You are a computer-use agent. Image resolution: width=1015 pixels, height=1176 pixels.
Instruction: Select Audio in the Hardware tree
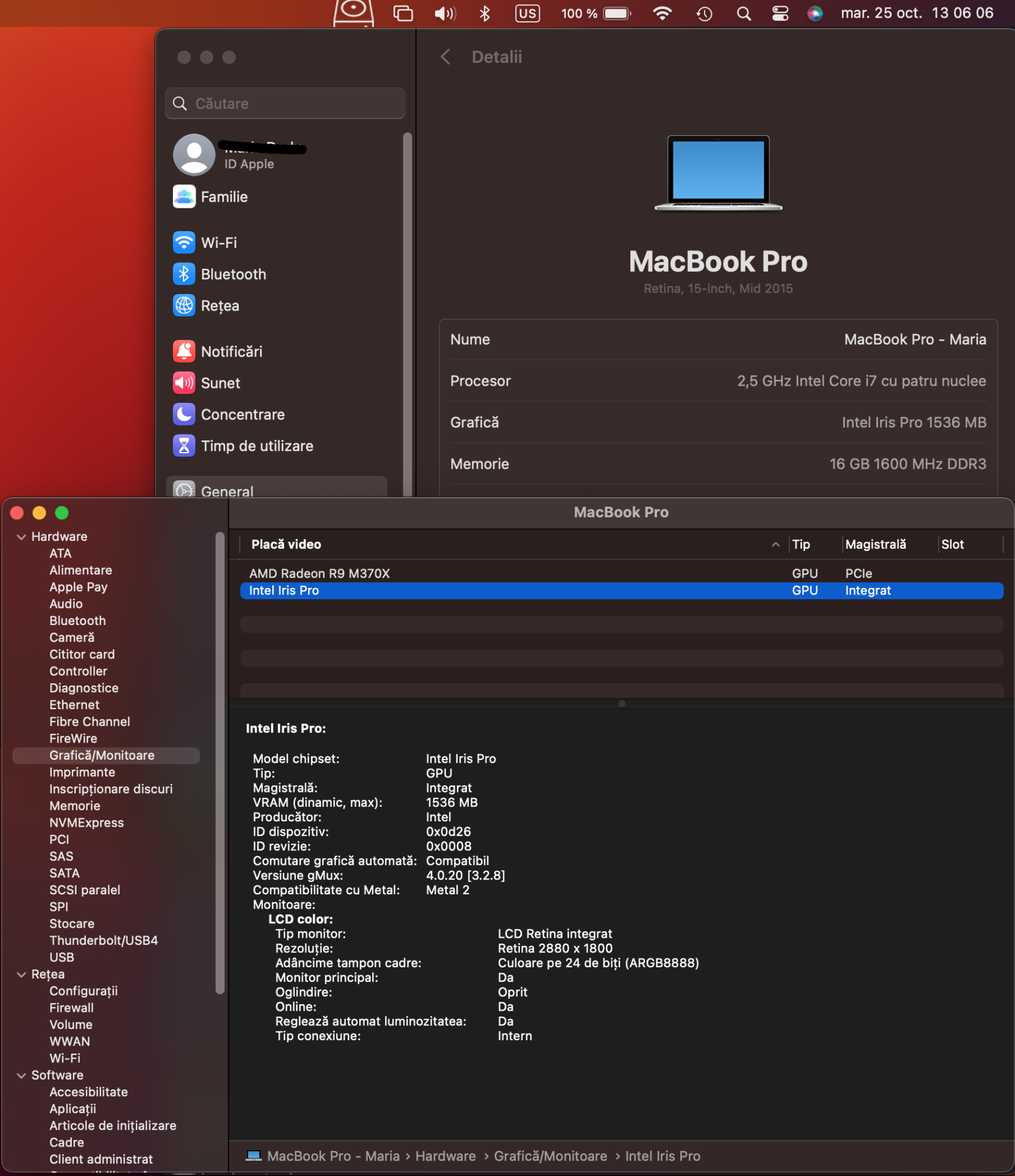point(66,604)
